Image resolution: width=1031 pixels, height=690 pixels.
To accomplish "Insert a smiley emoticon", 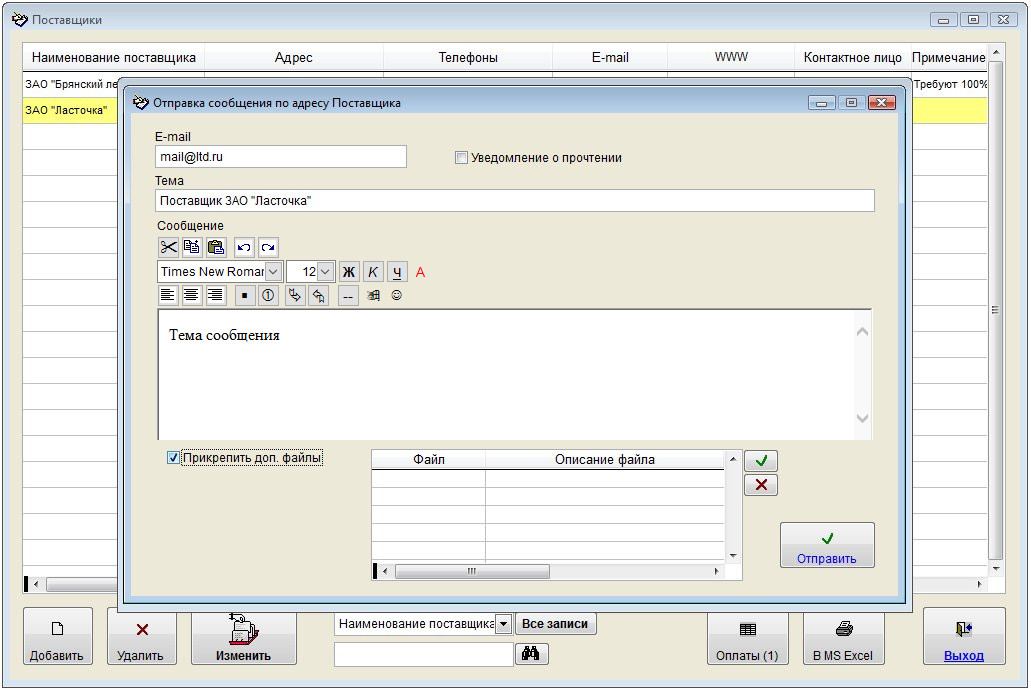I will pos(396,296).
